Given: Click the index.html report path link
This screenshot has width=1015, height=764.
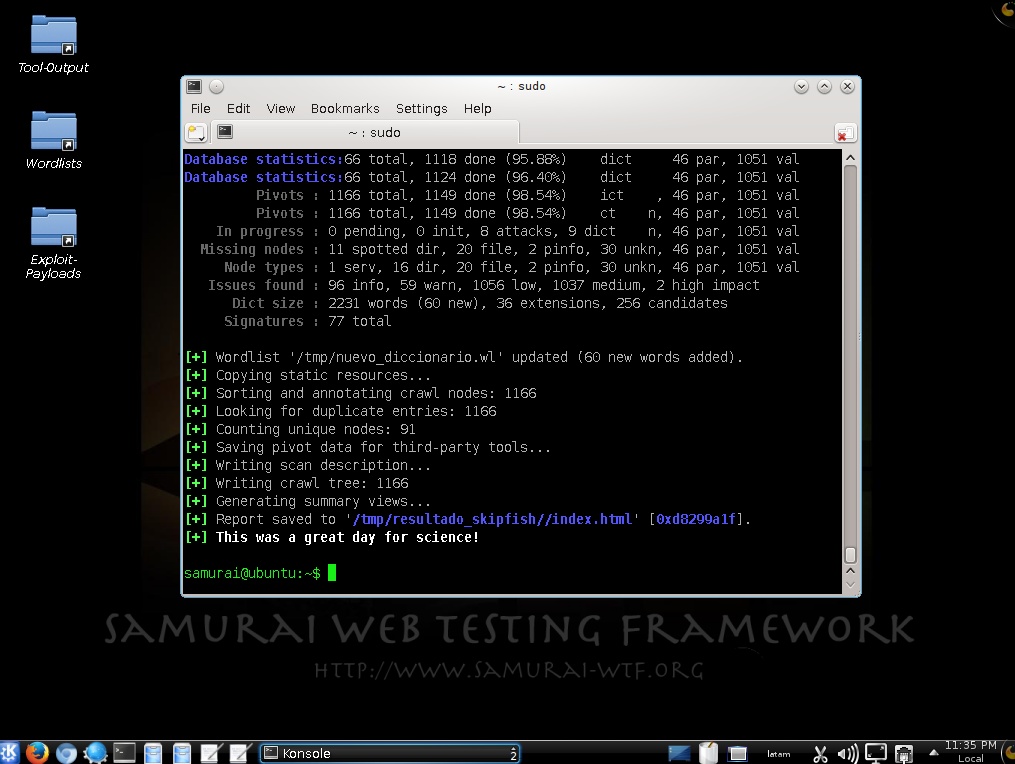Looking at the screenshot, I should click(492, 519).
